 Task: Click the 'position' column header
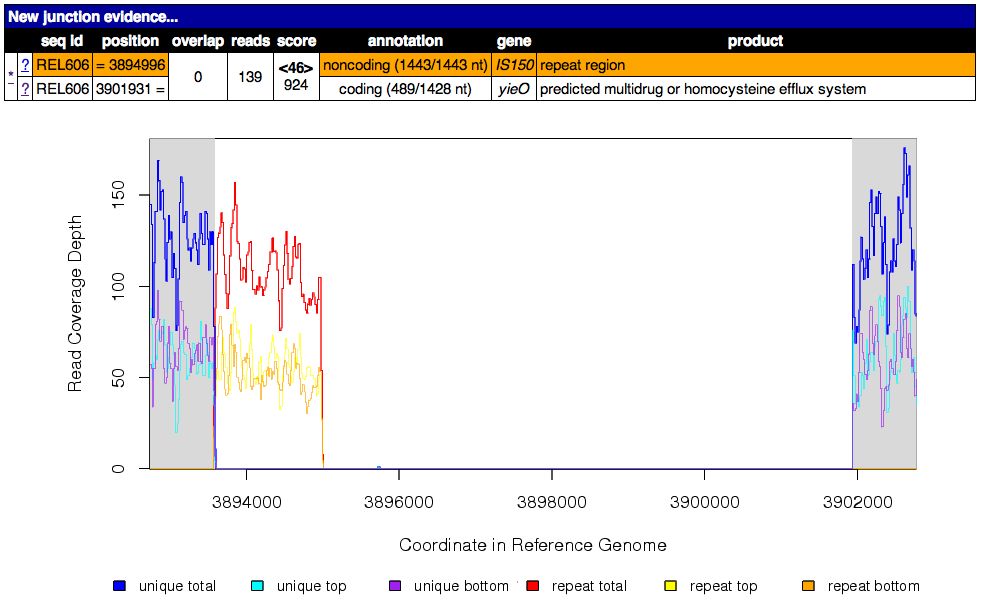click(x=130, y=41)
